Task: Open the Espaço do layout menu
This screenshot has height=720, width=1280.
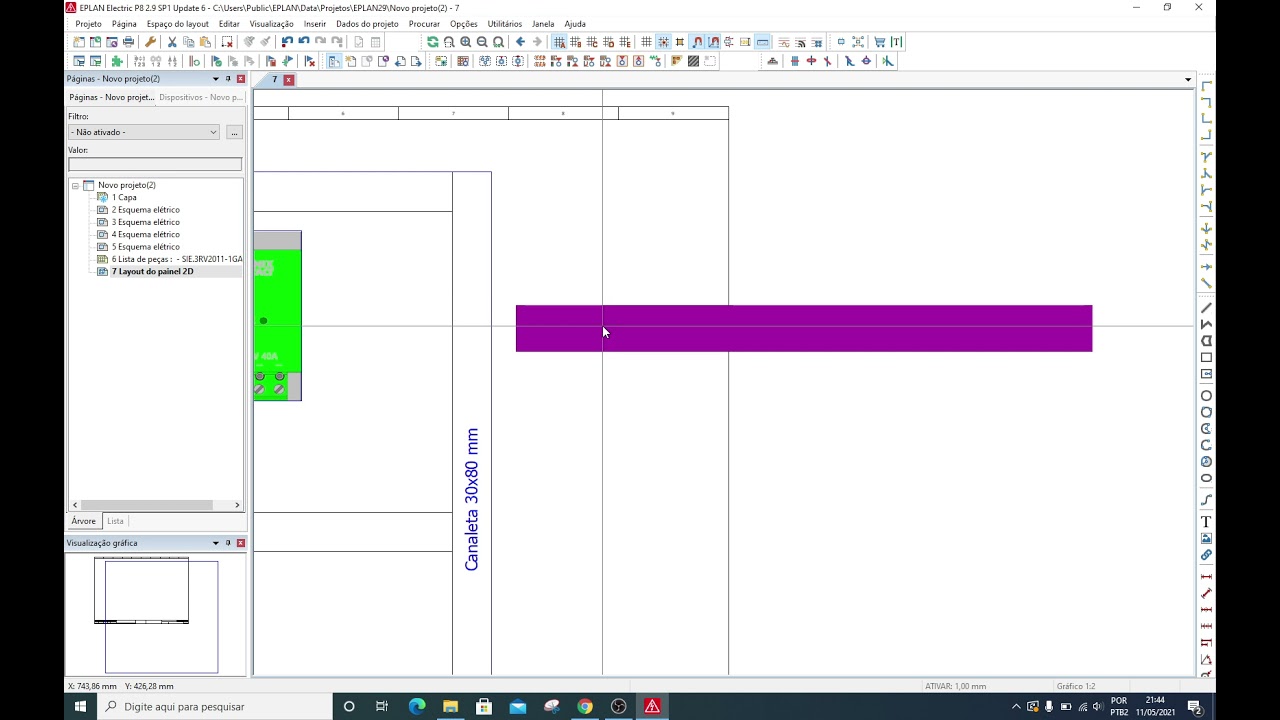Action: [177, 23]
